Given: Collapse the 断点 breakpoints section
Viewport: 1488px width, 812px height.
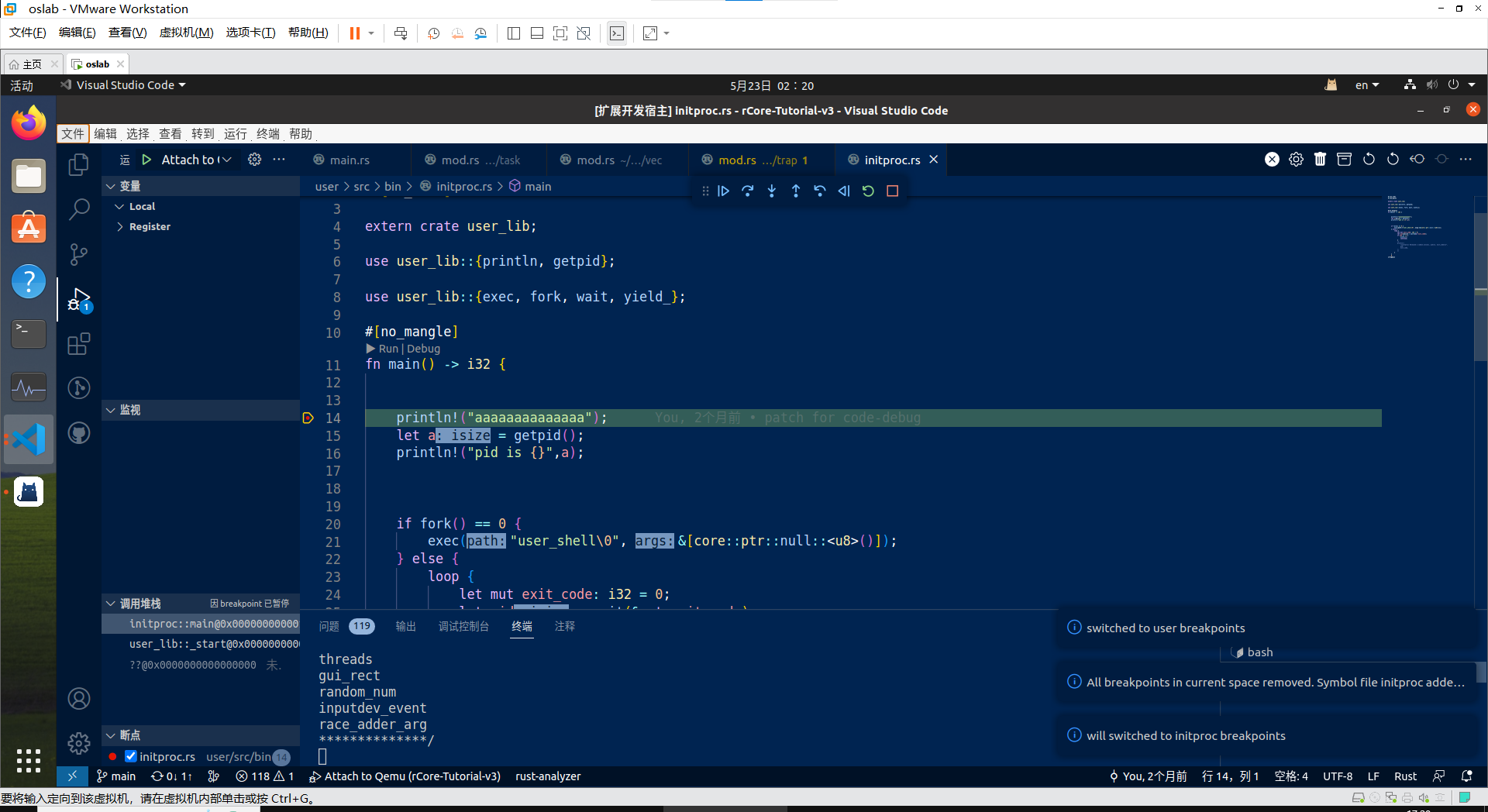Looking at the screenshot, I should coord(111,735).
